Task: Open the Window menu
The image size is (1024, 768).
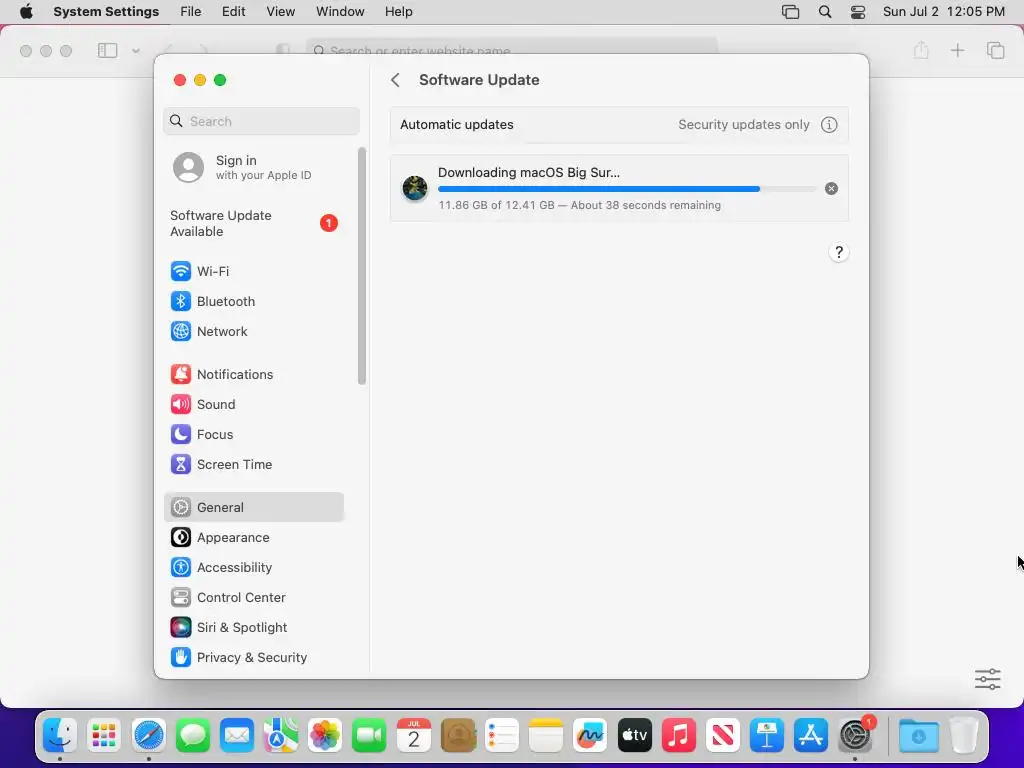Action: (340, 12)
